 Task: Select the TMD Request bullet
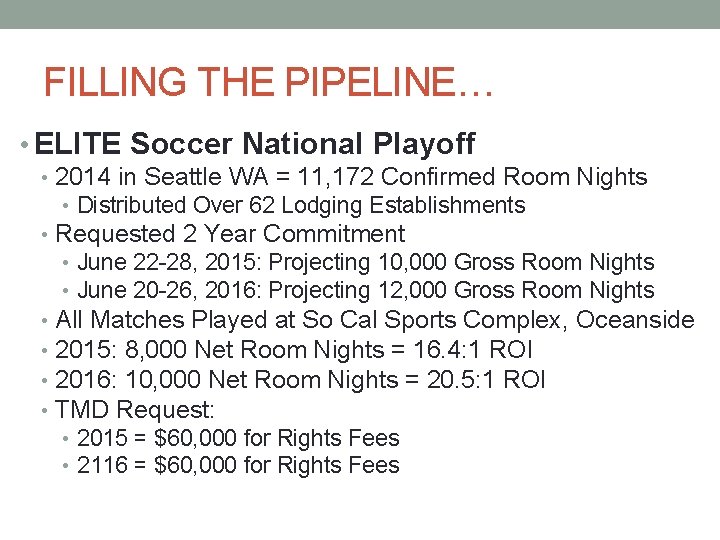(135, 410)
